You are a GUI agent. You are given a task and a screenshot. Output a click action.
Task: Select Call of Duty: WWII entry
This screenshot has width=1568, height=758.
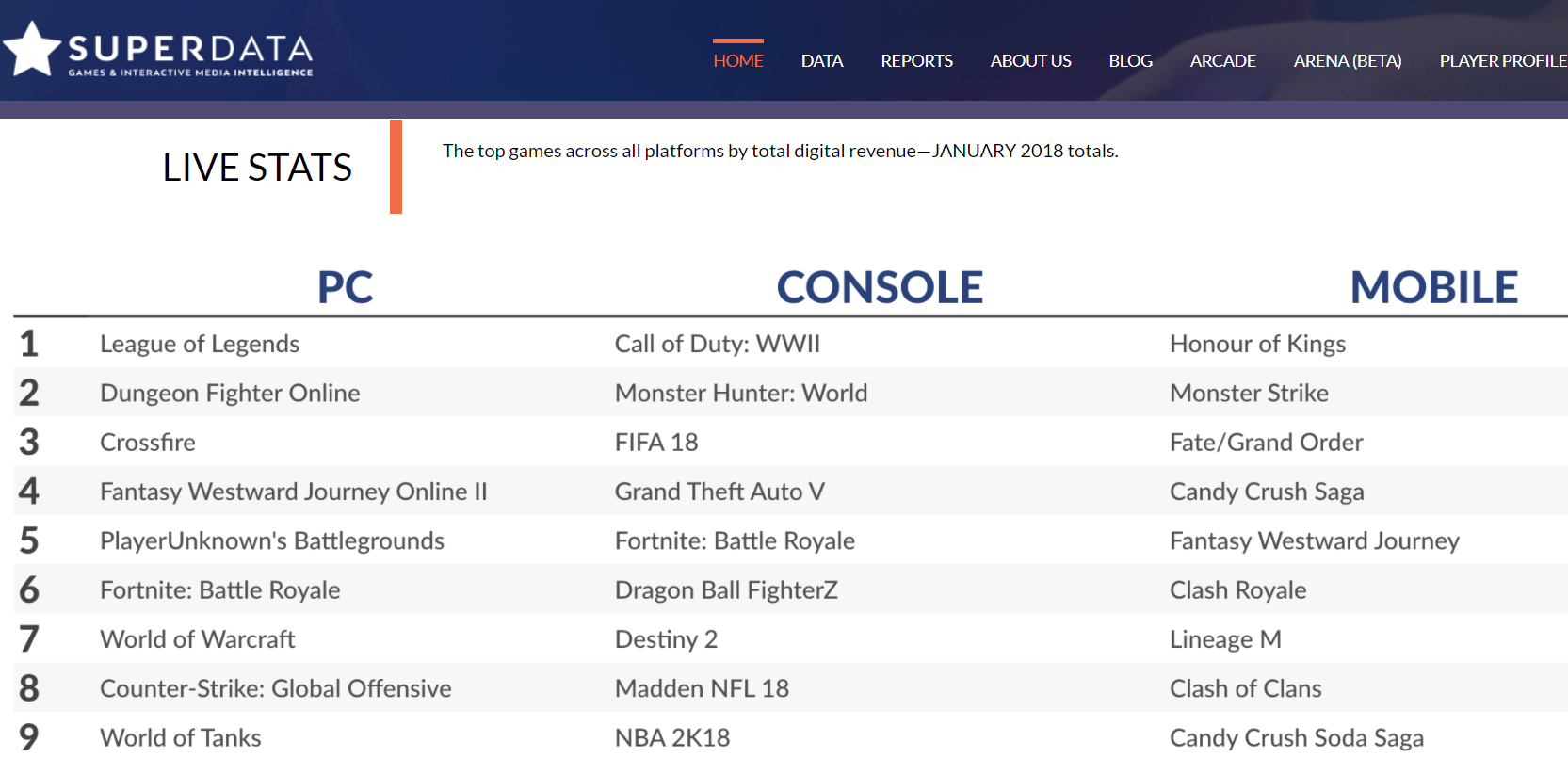(x=718, y=344)
